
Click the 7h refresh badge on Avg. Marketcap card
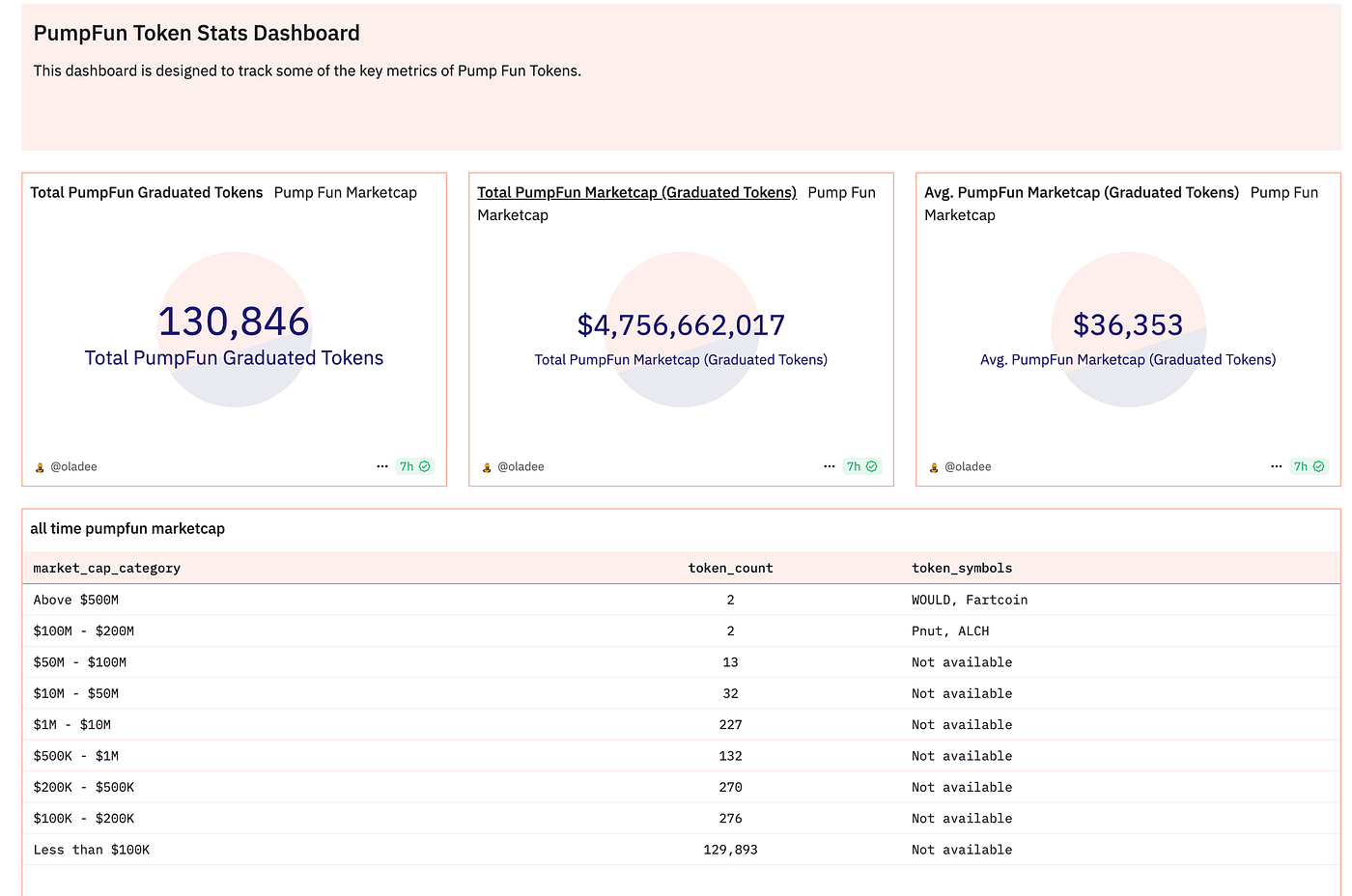(1310, 466)
